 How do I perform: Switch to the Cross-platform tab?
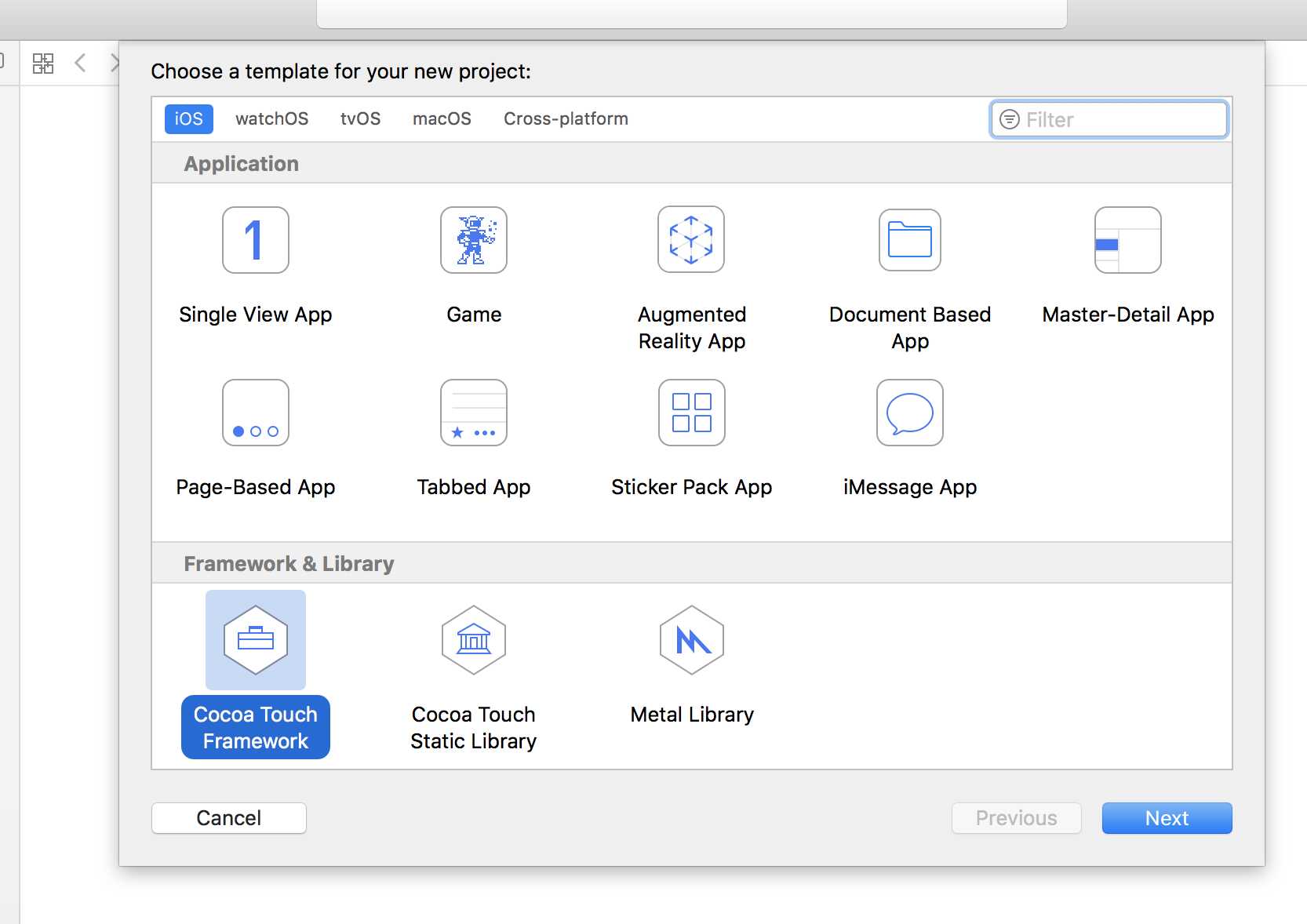click(x=566, y=119)
